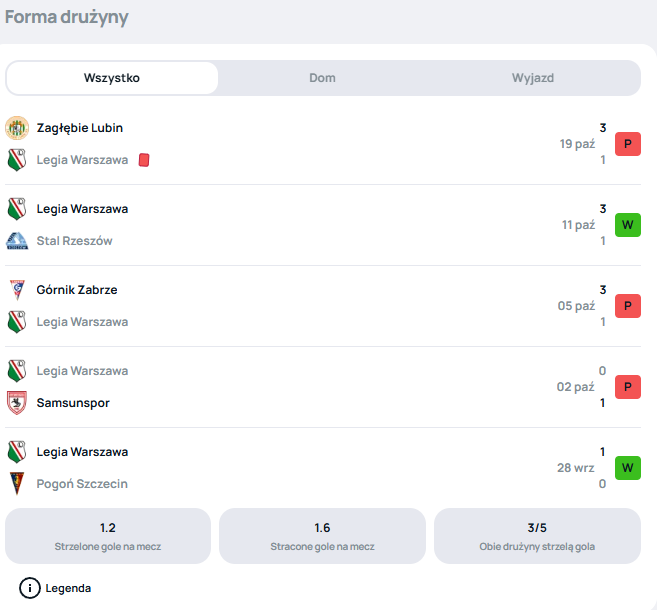Click the Pogoń Szczecin club crest

[17, 484]
